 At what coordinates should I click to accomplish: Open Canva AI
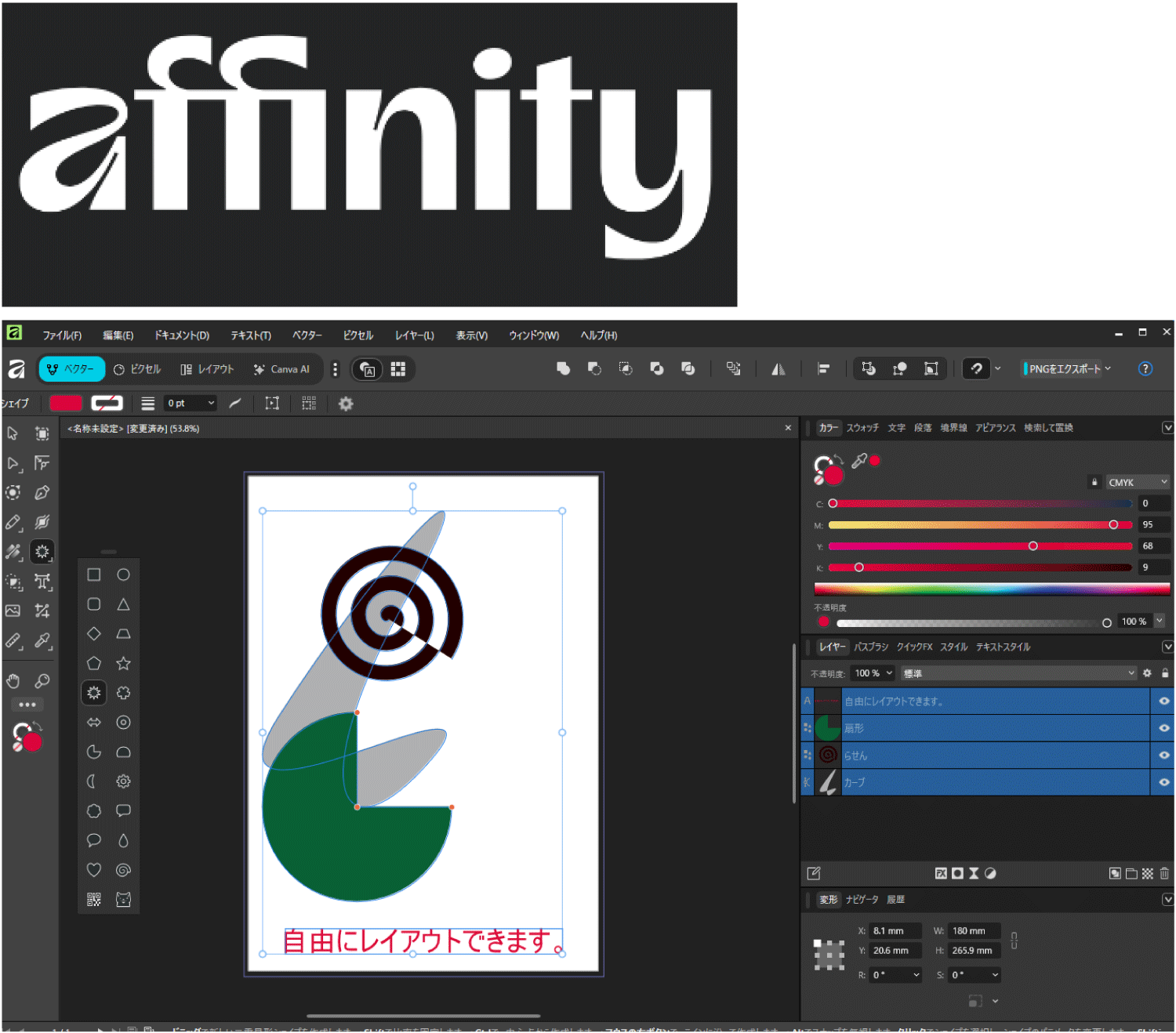click(282, 369)
